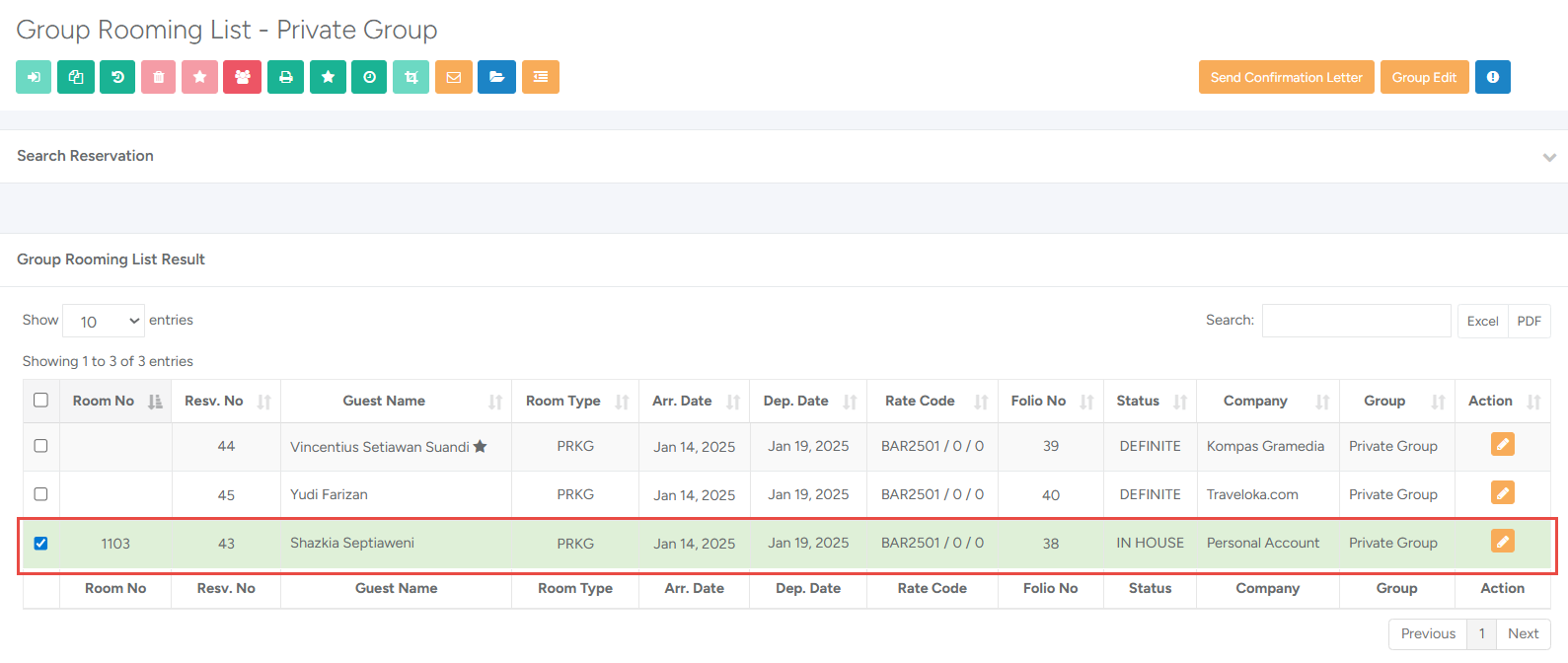Uncheck the checkbox for room 1103
The image size is (1568, 663).
[x=40, y=543]
